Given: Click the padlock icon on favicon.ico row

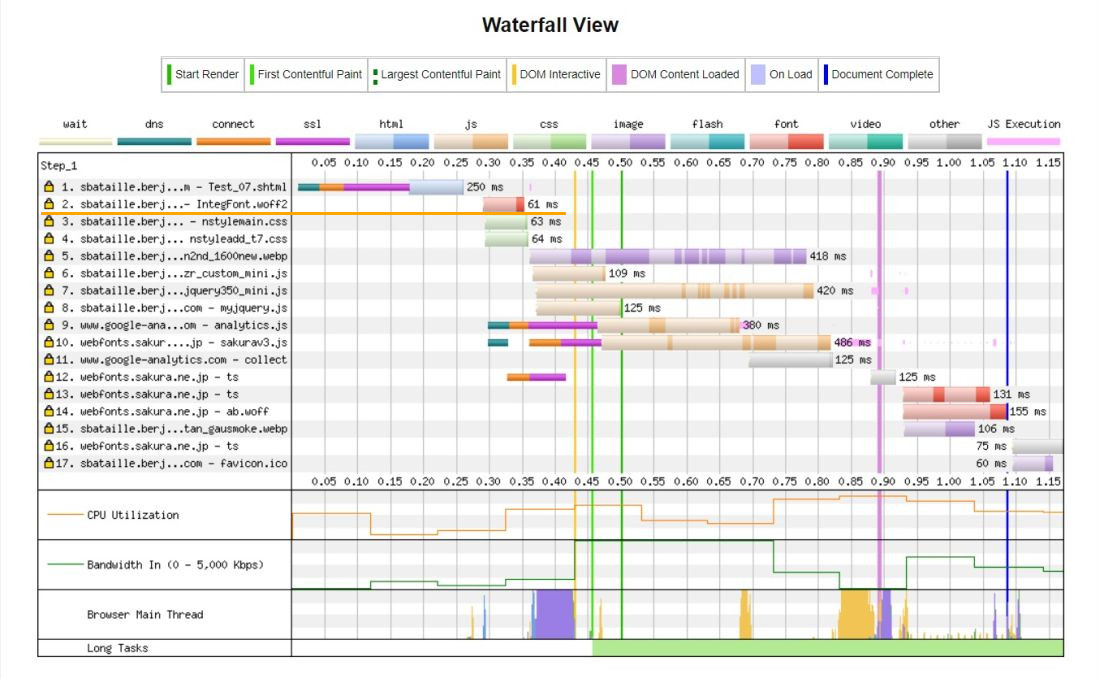Looking at the screenshot, I should click(48, 463).
